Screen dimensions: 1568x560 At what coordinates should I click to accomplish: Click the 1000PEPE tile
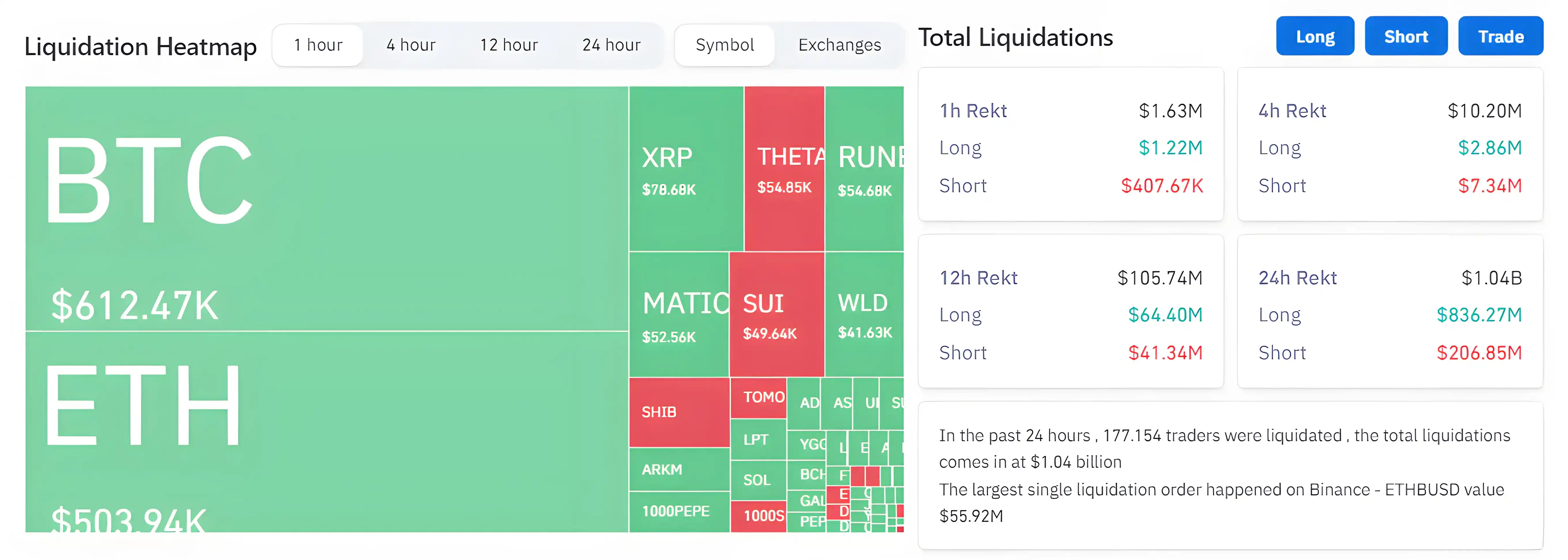tap(679, 511)
